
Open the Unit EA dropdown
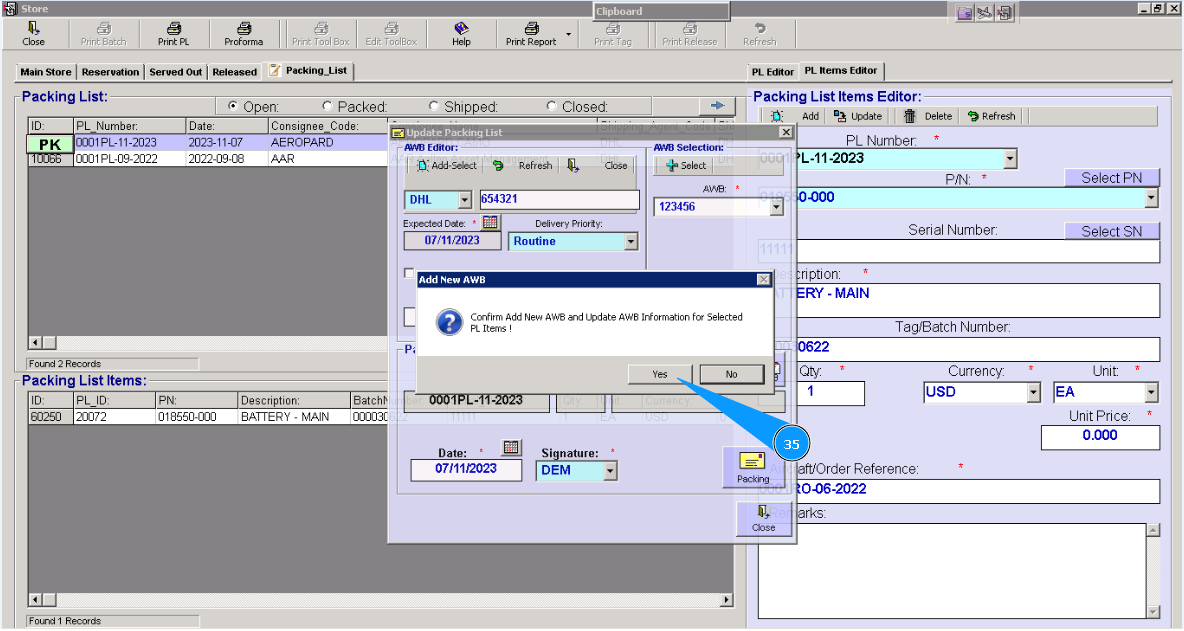(1151, 392)
